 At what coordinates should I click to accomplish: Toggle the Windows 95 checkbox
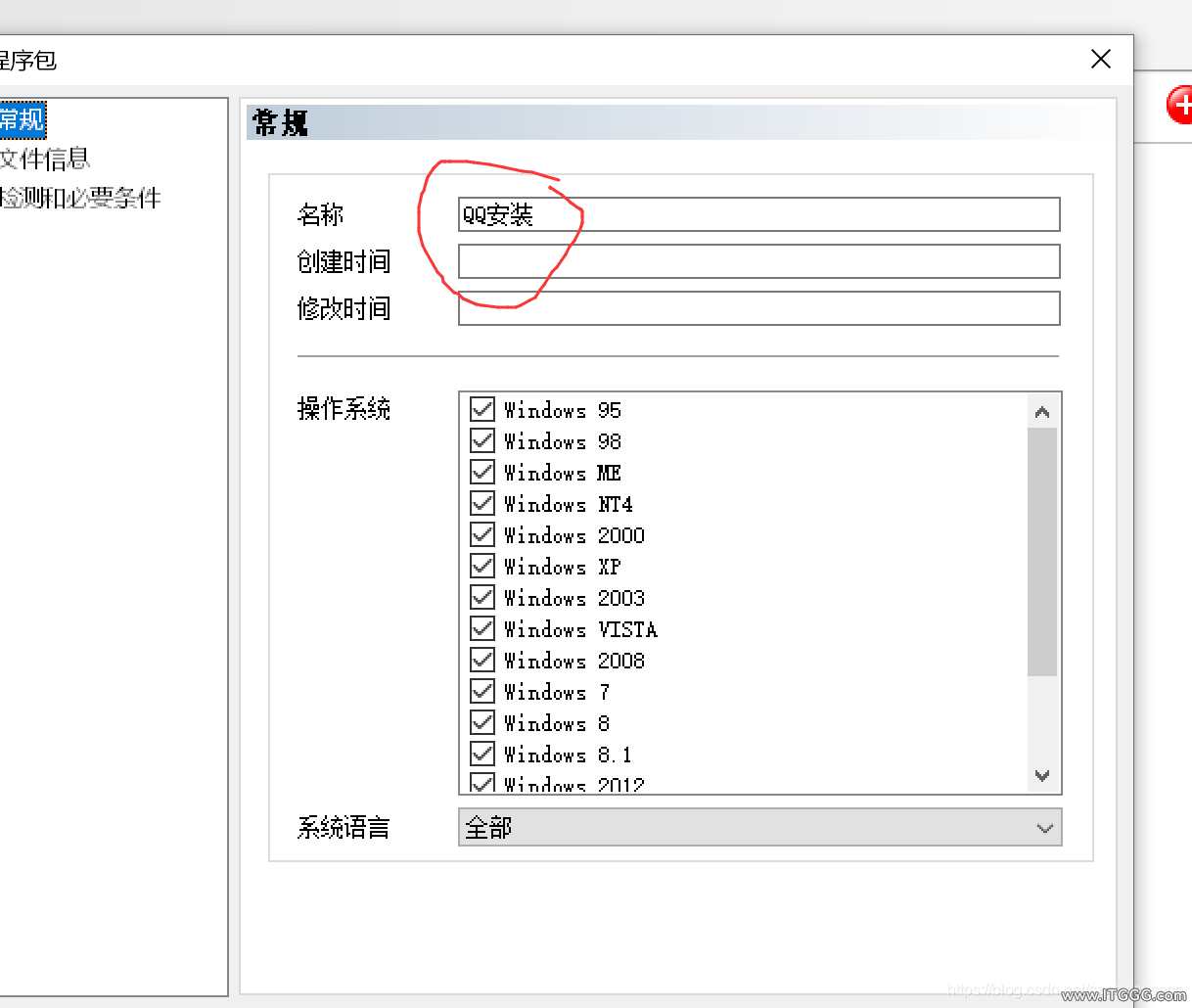(482, 409)
